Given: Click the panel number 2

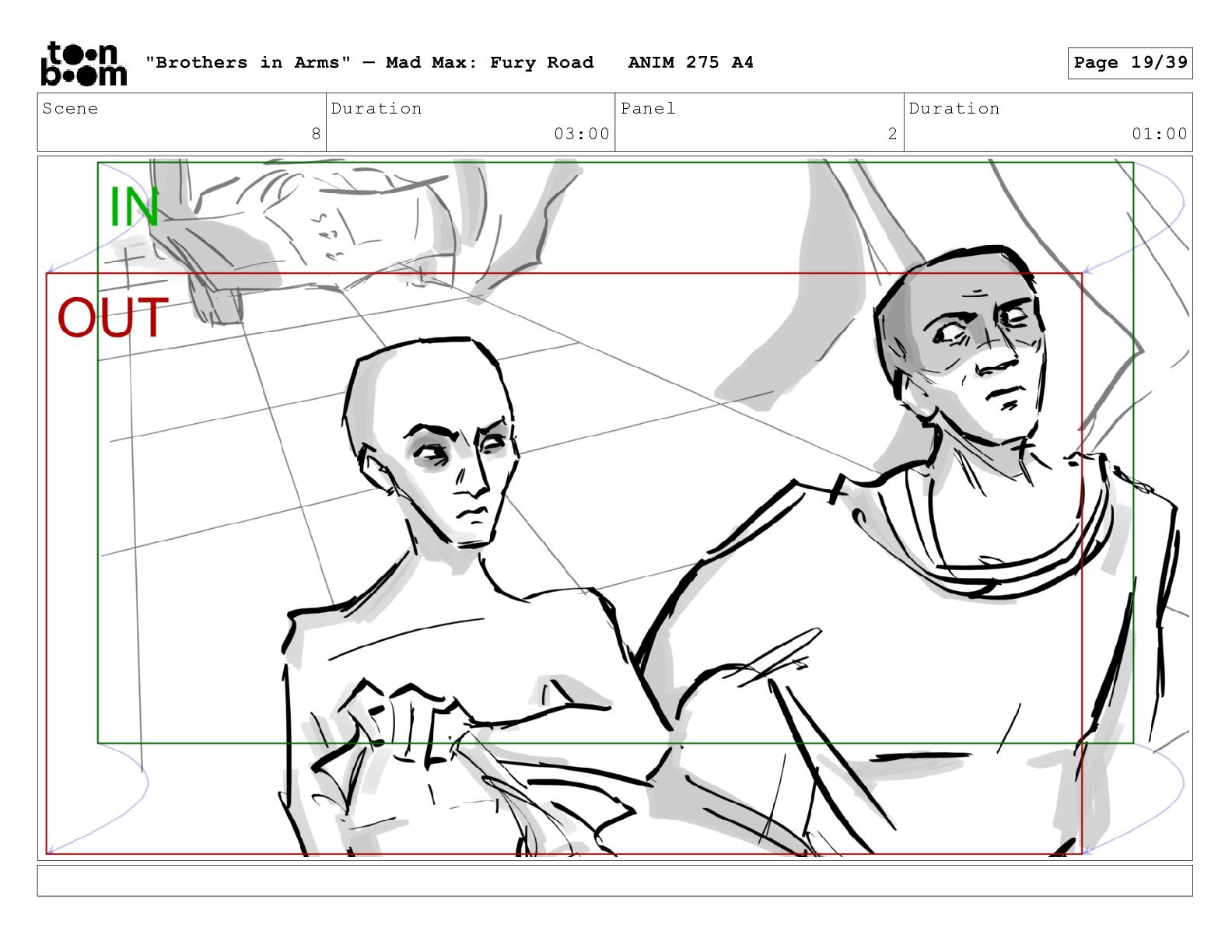Looking at the screenshot, I should pyautogui.click(x=893, y=134).
